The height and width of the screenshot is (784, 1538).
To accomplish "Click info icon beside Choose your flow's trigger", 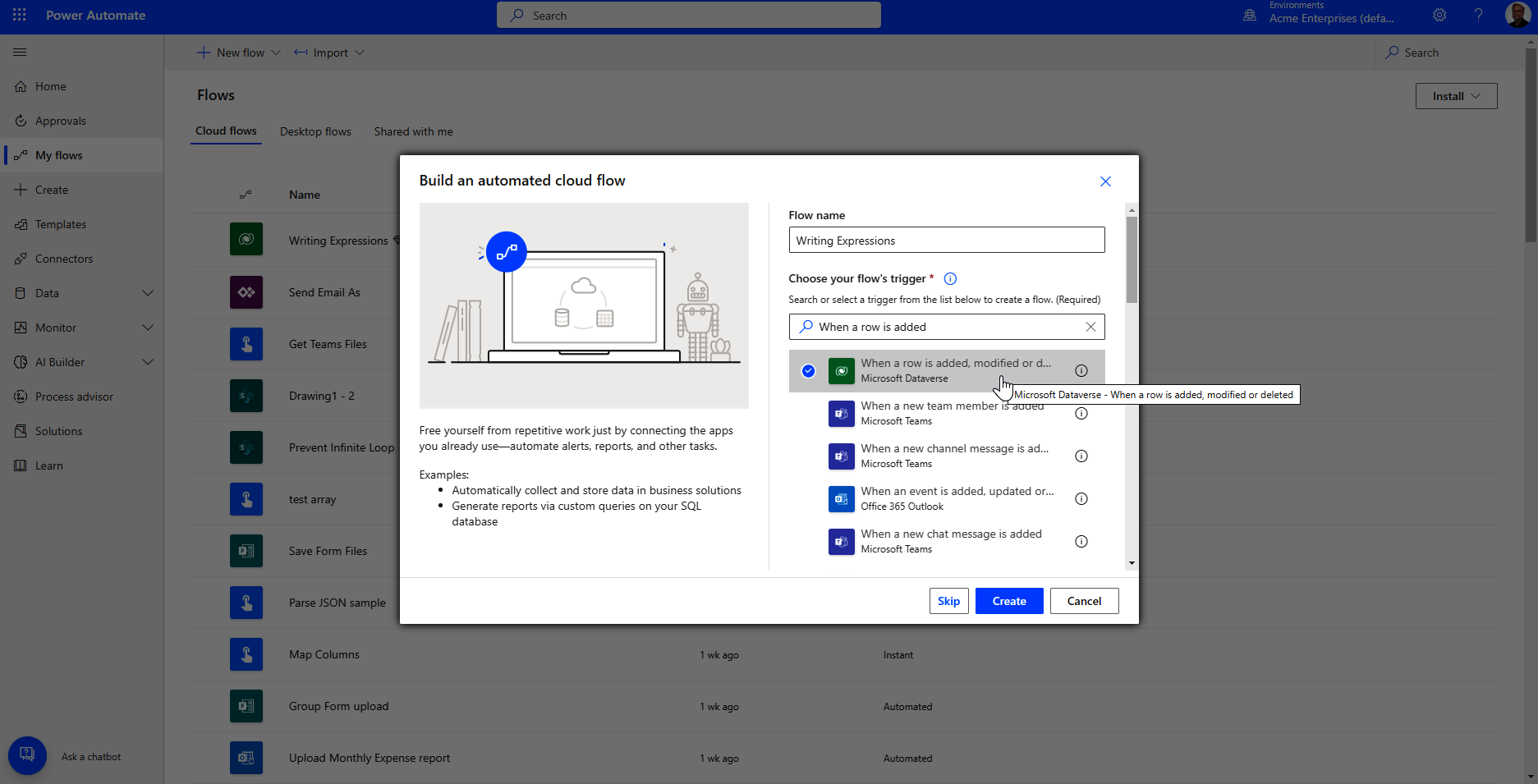I will tap(950, 278).
